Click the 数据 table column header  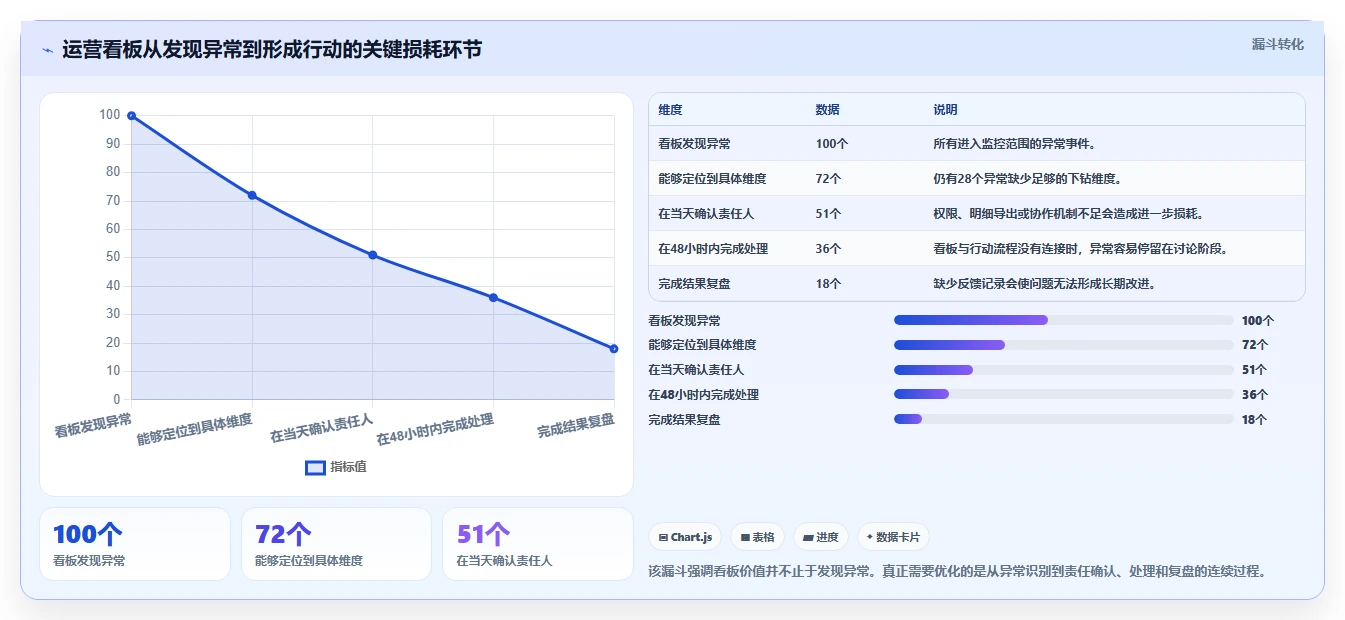pos(828,110)
